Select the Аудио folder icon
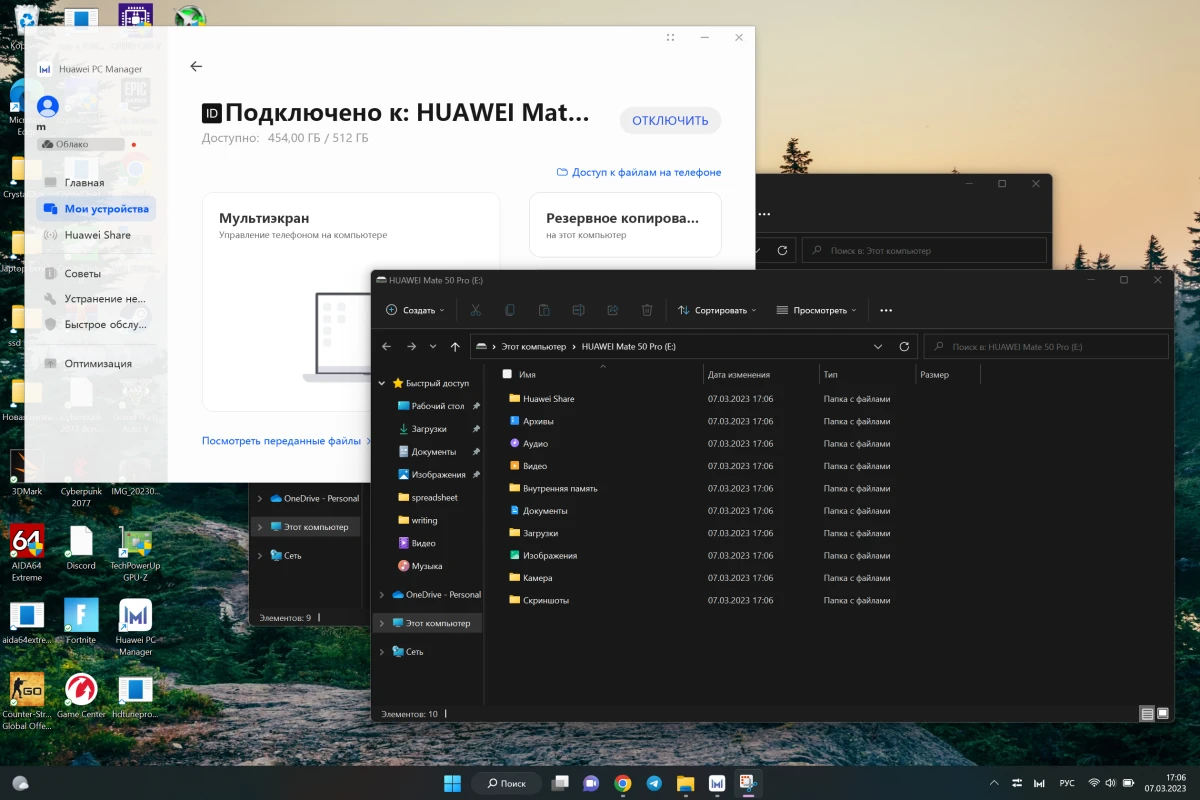This screenshot has width=1200, height=800. [515, 443]
